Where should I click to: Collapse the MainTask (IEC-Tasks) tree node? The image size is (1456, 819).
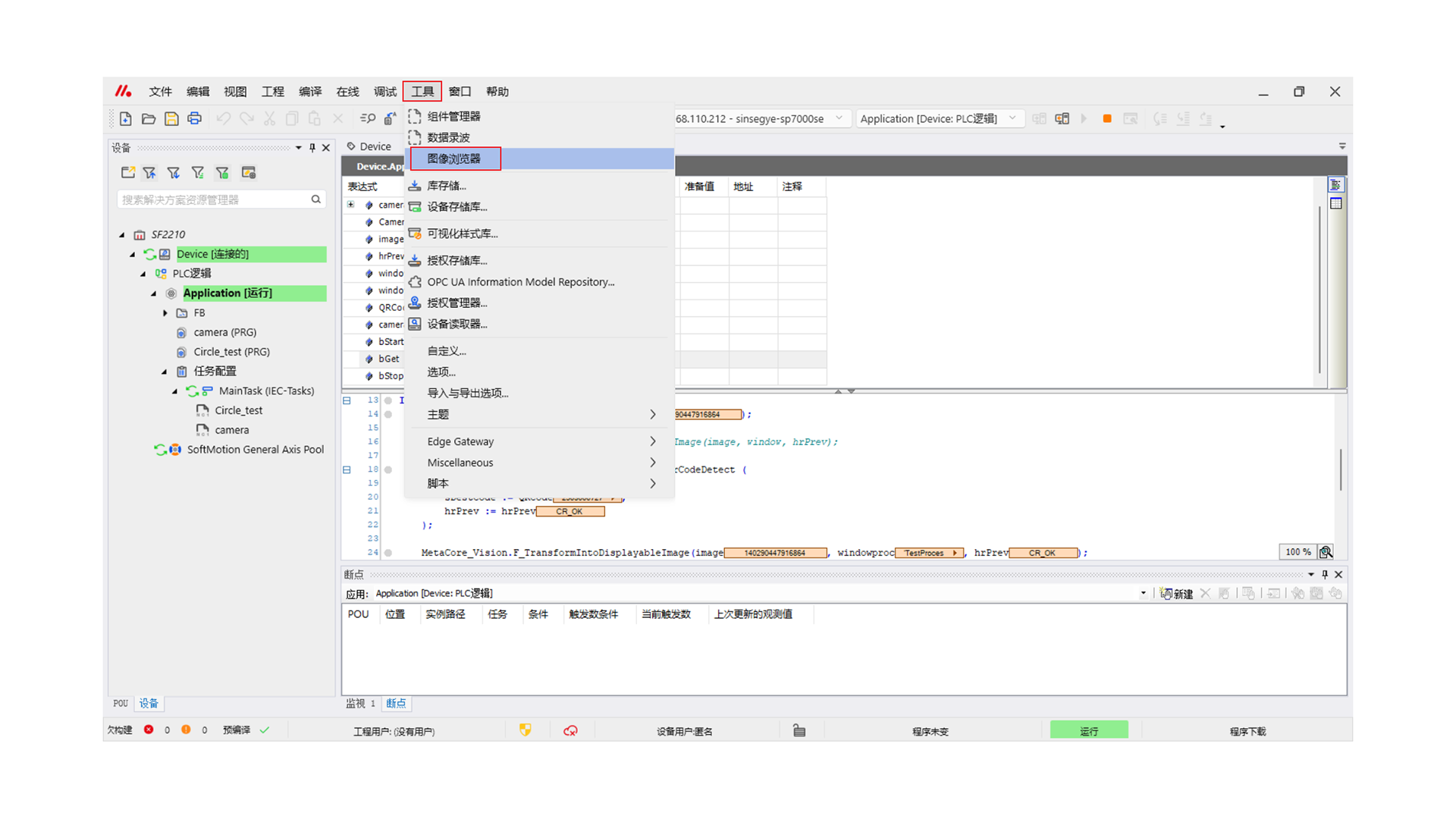(175, 391)
